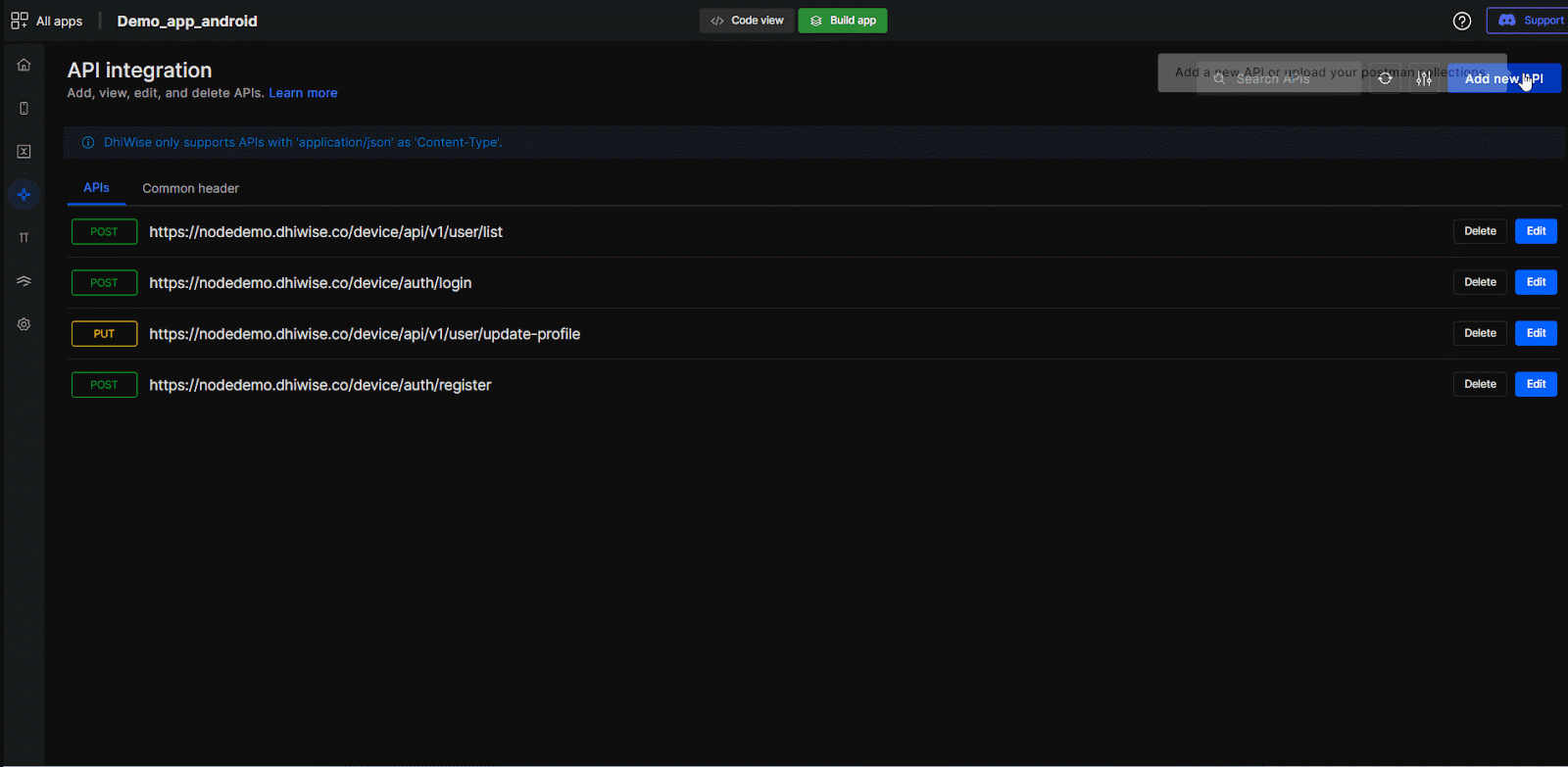Edit the user/list API
Image resolution: width=1568 pixels, height=767 pixels.
point(1536,231)
